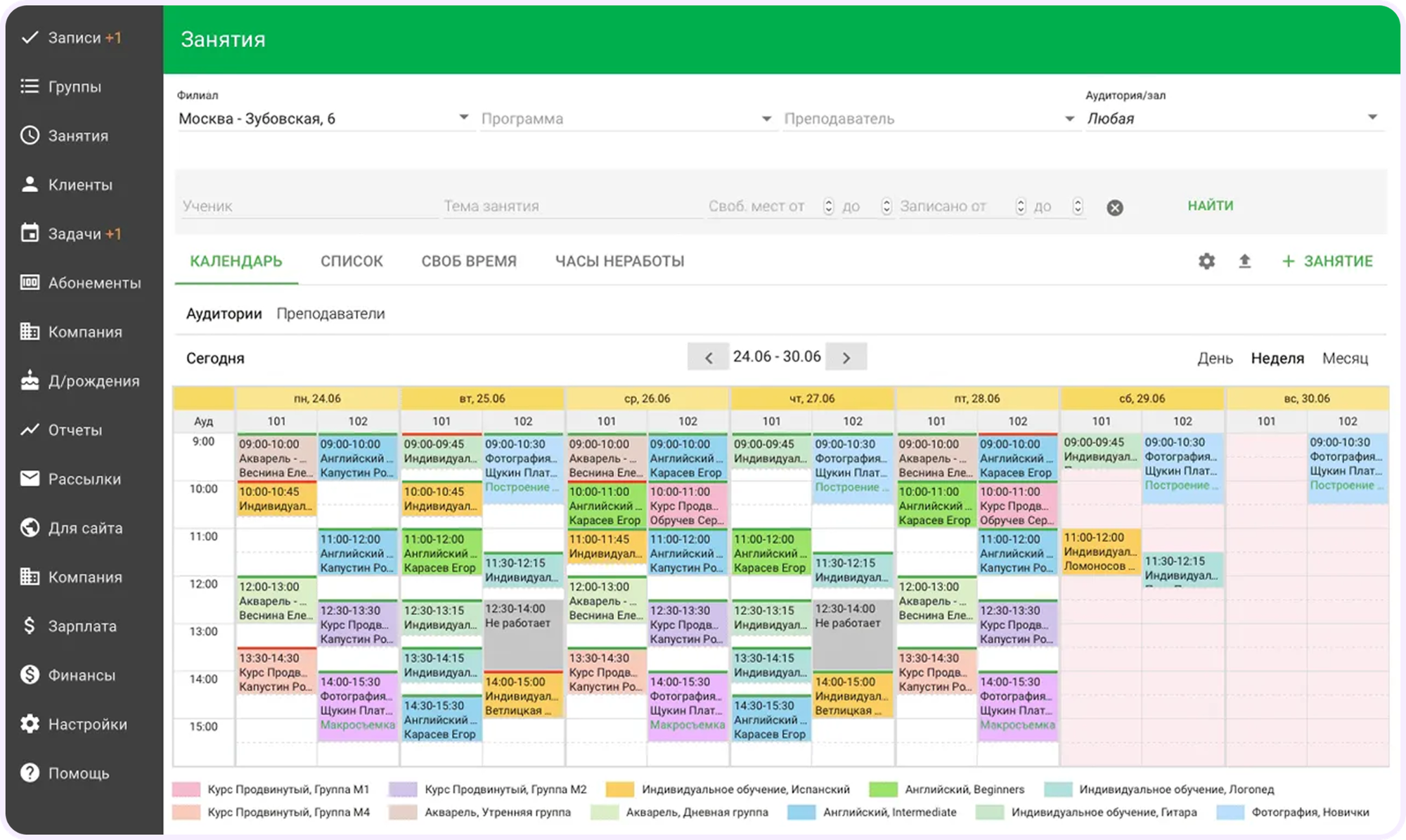Open Friday 14:00-15:30 Фотография Макросъемка lesson

tap(1017, 706)
